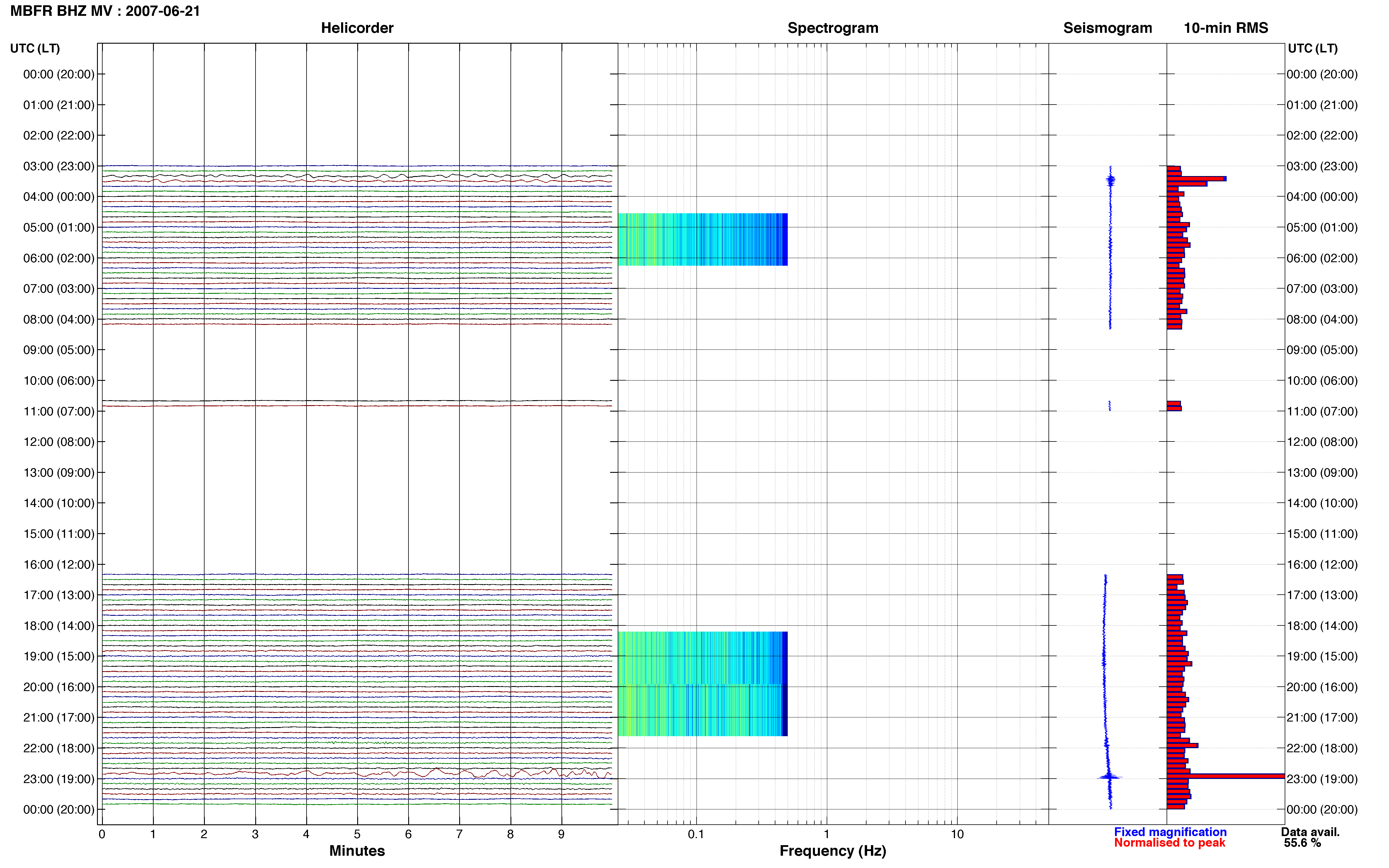The width and height of the screenshot is (1389, 868).
Task: Click left time label 03:00 (23:00)
Action: [x=59, y=166]
